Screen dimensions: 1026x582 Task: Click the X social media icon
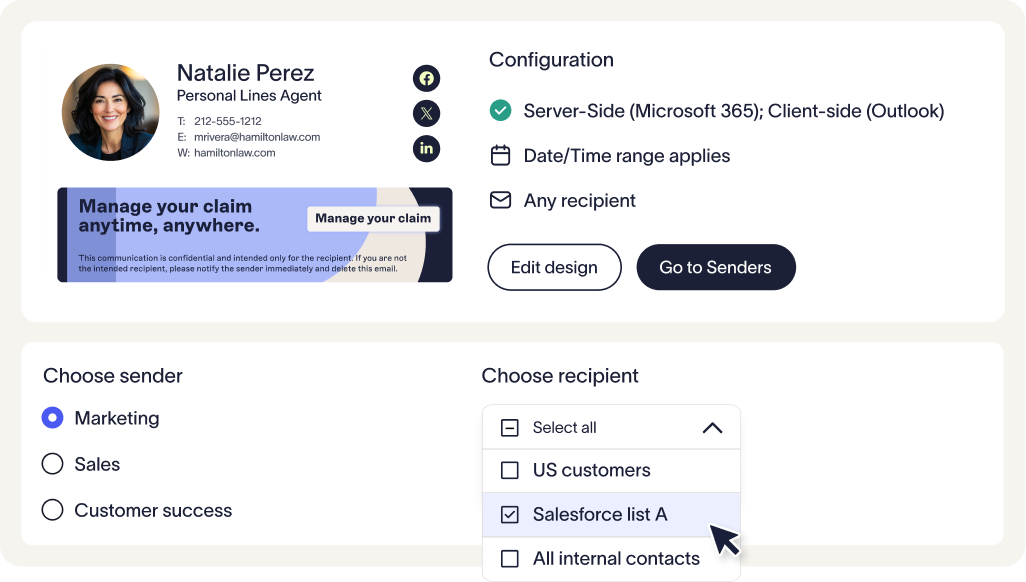click(x=426, y=113)
